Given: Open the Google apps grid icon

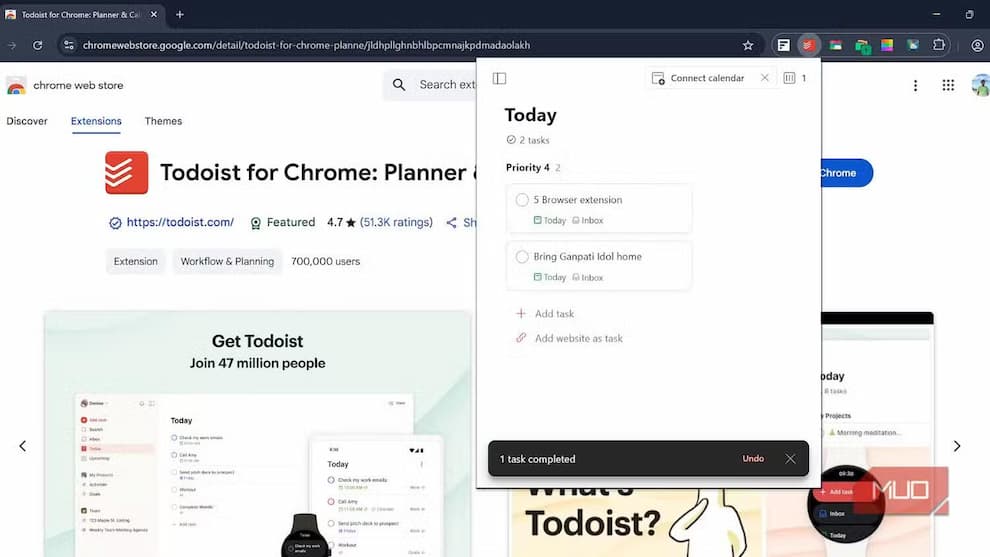Looking at the screenshot, I should (948, 85).
